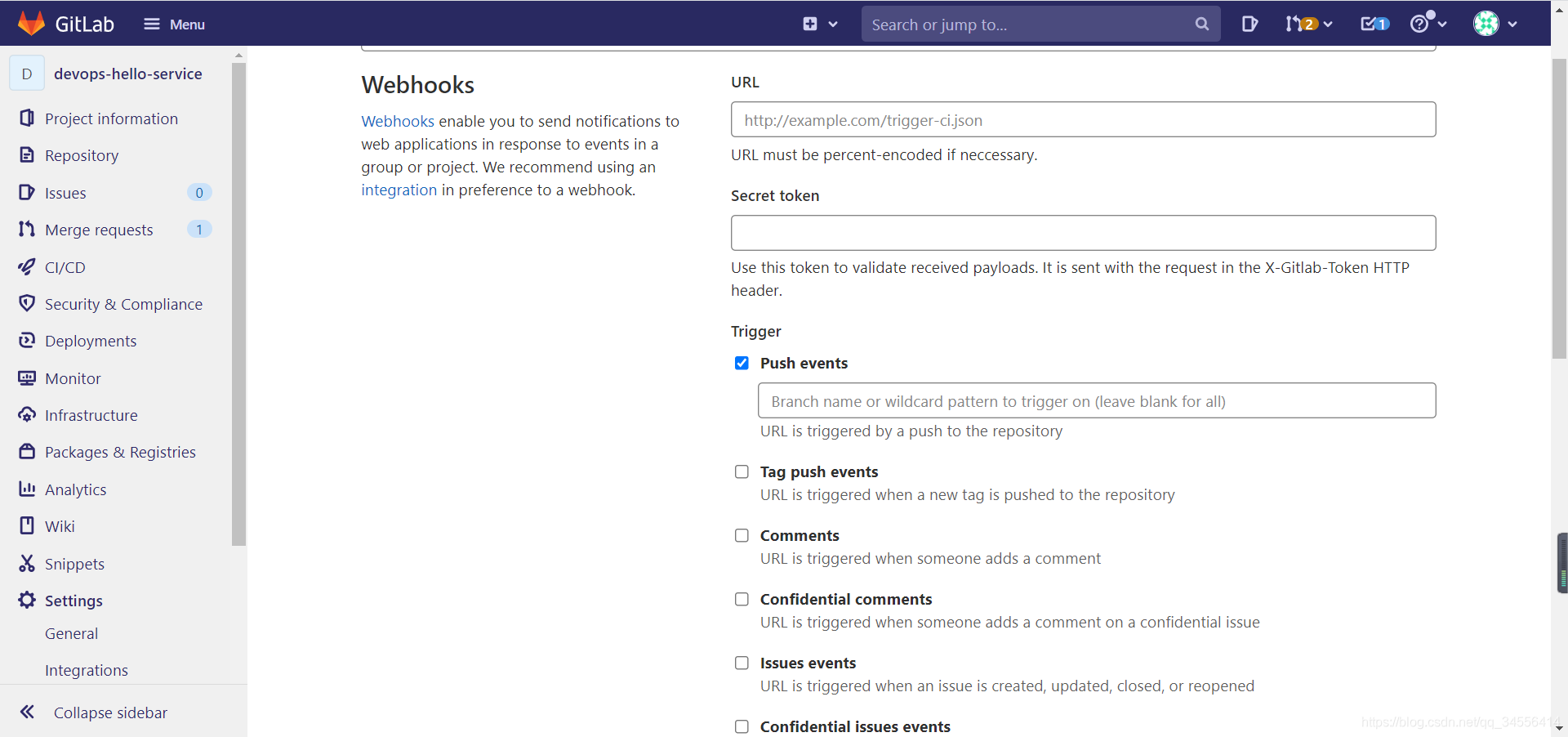The width and height of the screenshot is (1568, 737).
Task: Open the Webhooks documentation link
Action: click(x=397, y=121)
